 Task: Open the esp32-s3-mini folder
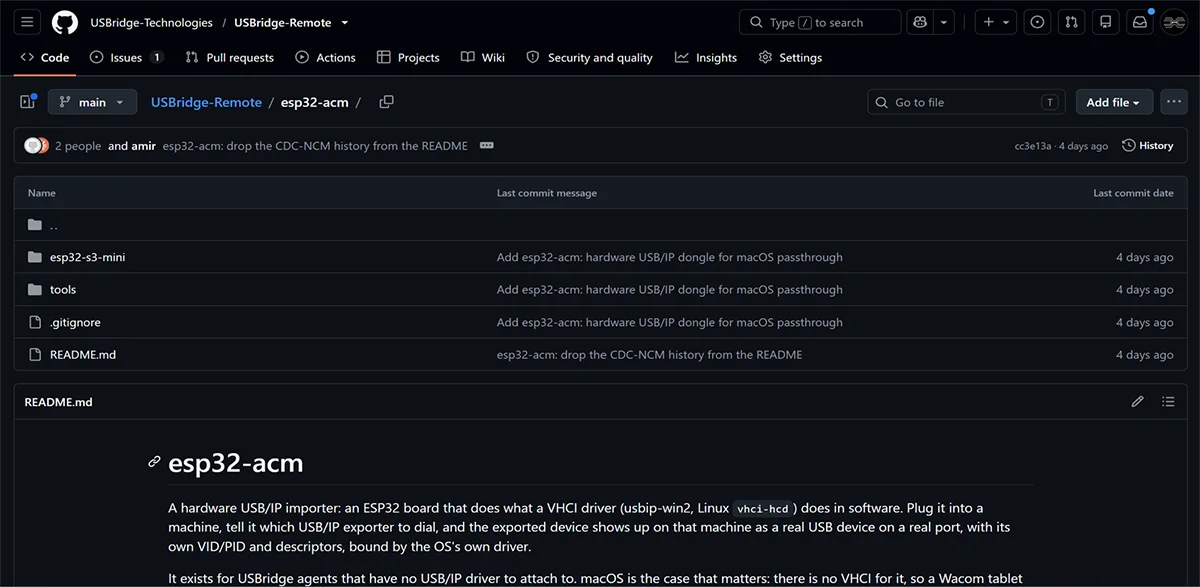coord(87,257)
